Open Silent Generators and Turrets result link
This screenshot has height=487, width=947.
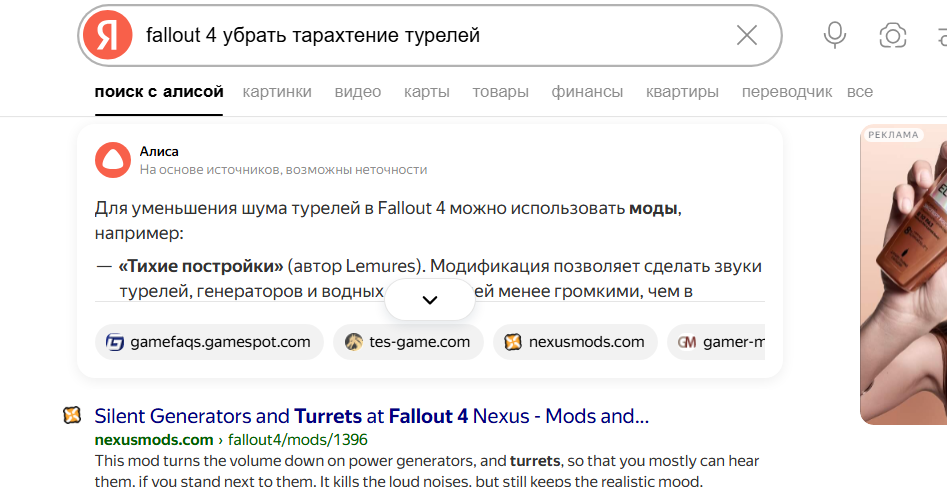pos(371,416)
